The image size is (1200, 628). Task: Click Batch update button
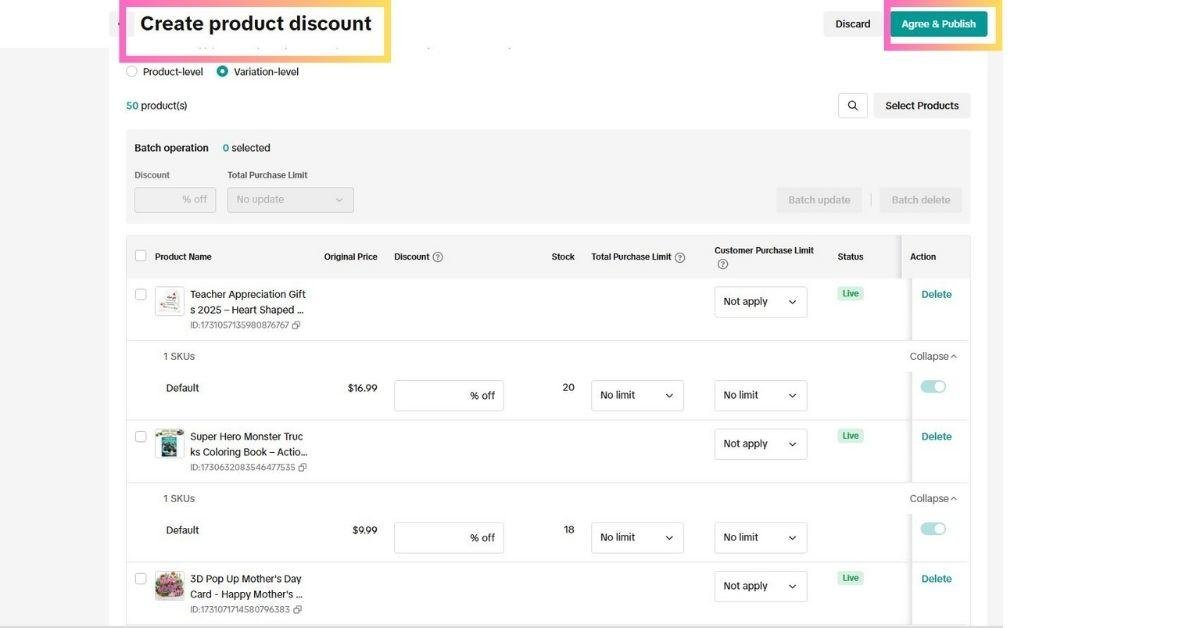(x=819, y=200)
